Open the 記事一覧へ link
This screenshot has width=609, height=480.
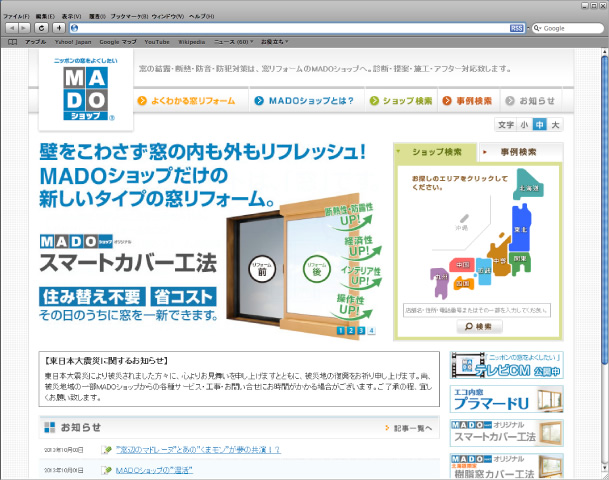pos(409,428)
